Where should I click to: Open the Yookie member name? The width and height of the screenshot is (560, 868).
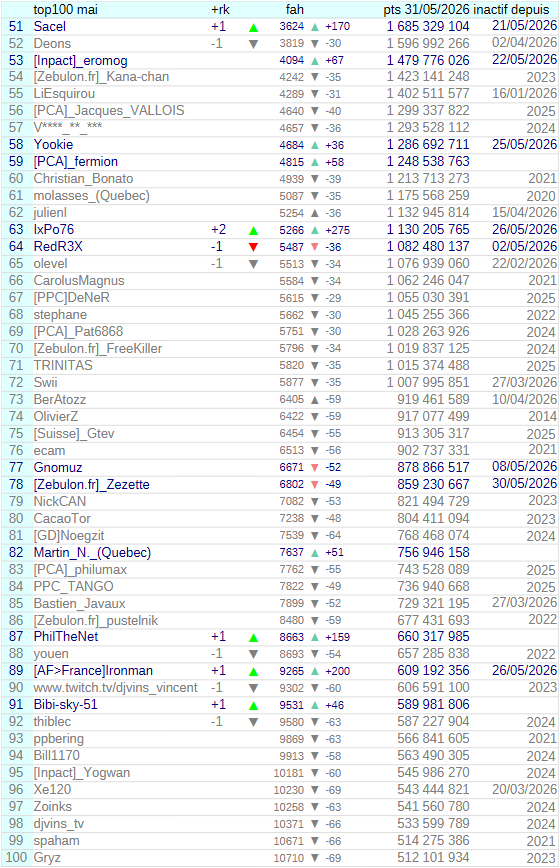pos(53,145)
